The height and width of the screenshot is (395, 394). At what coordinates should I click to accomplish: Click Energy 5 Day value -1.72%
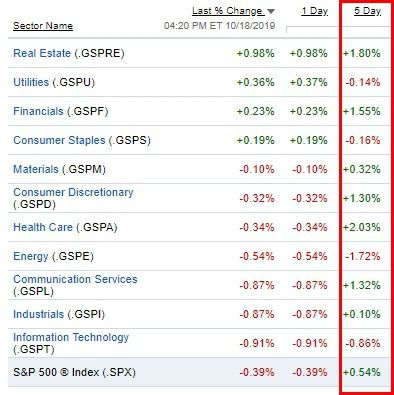click(x=363, y=256)
